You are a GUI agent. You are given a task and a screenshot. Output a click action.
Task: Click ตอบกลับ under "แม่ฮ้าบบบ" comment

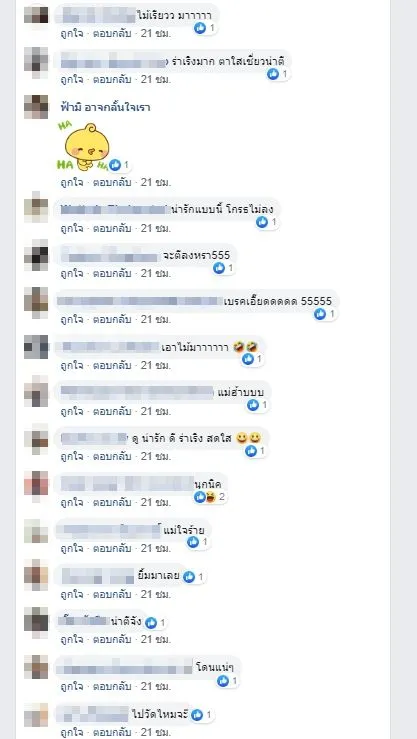point(112,411)
